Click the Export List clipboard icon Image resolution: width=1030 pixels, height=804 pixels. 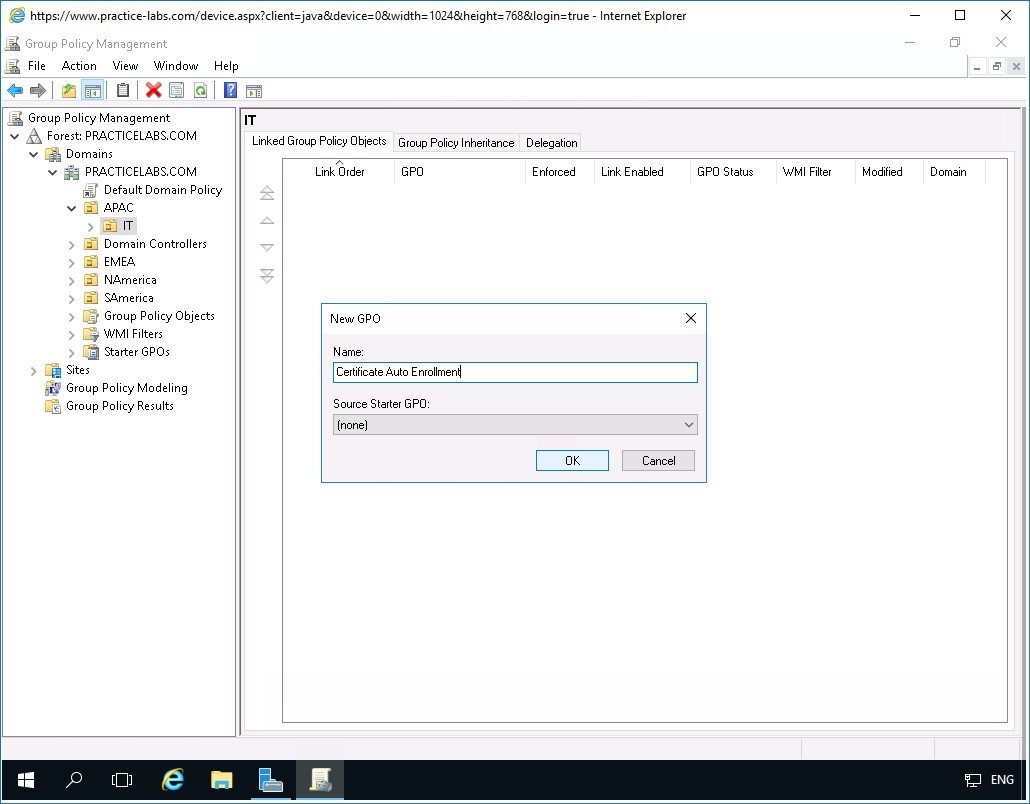pyautogui.click(x=122, y=90)
